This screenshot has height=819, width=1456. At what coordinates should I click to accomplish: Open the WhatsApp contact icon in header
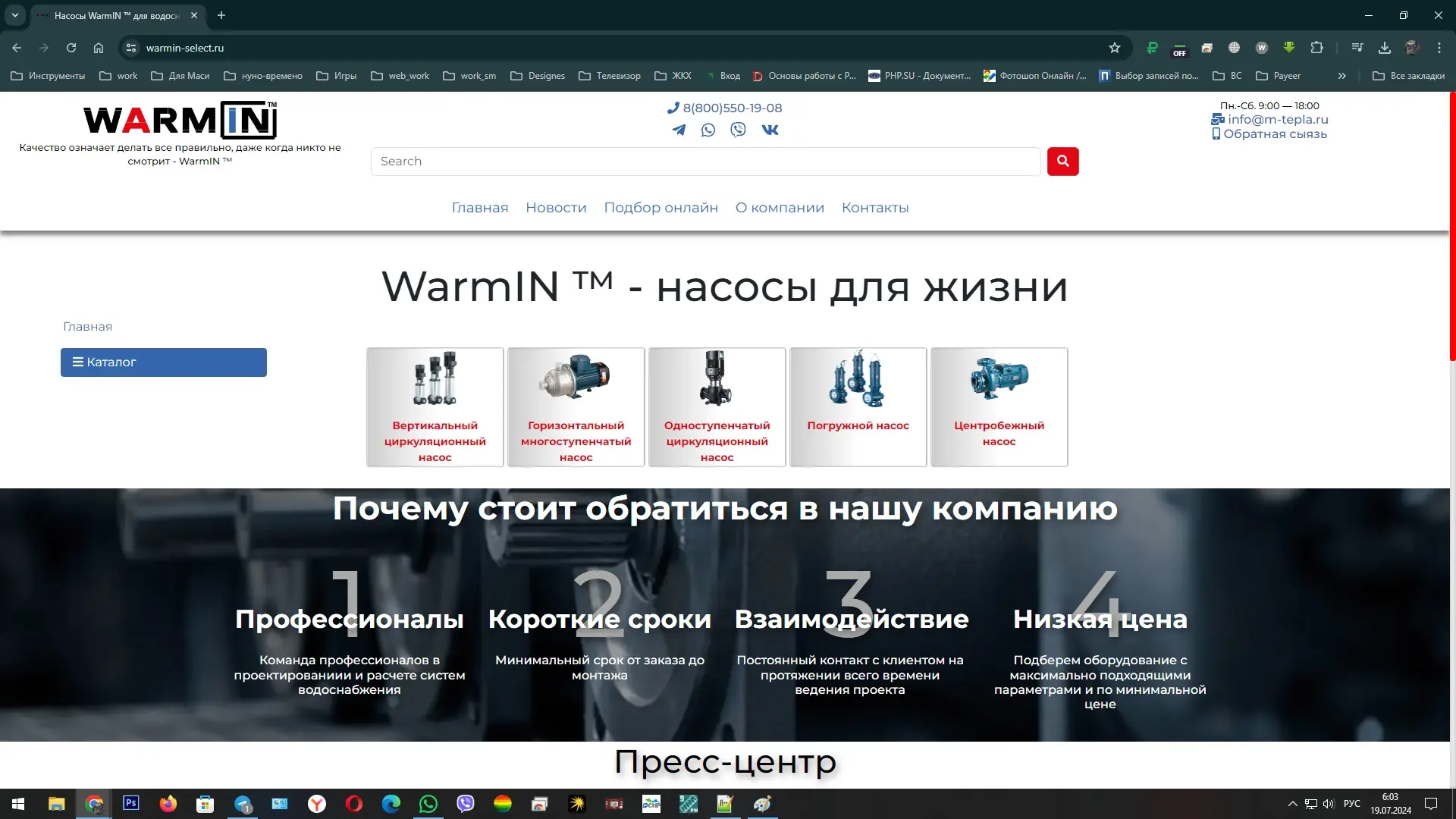708,130
